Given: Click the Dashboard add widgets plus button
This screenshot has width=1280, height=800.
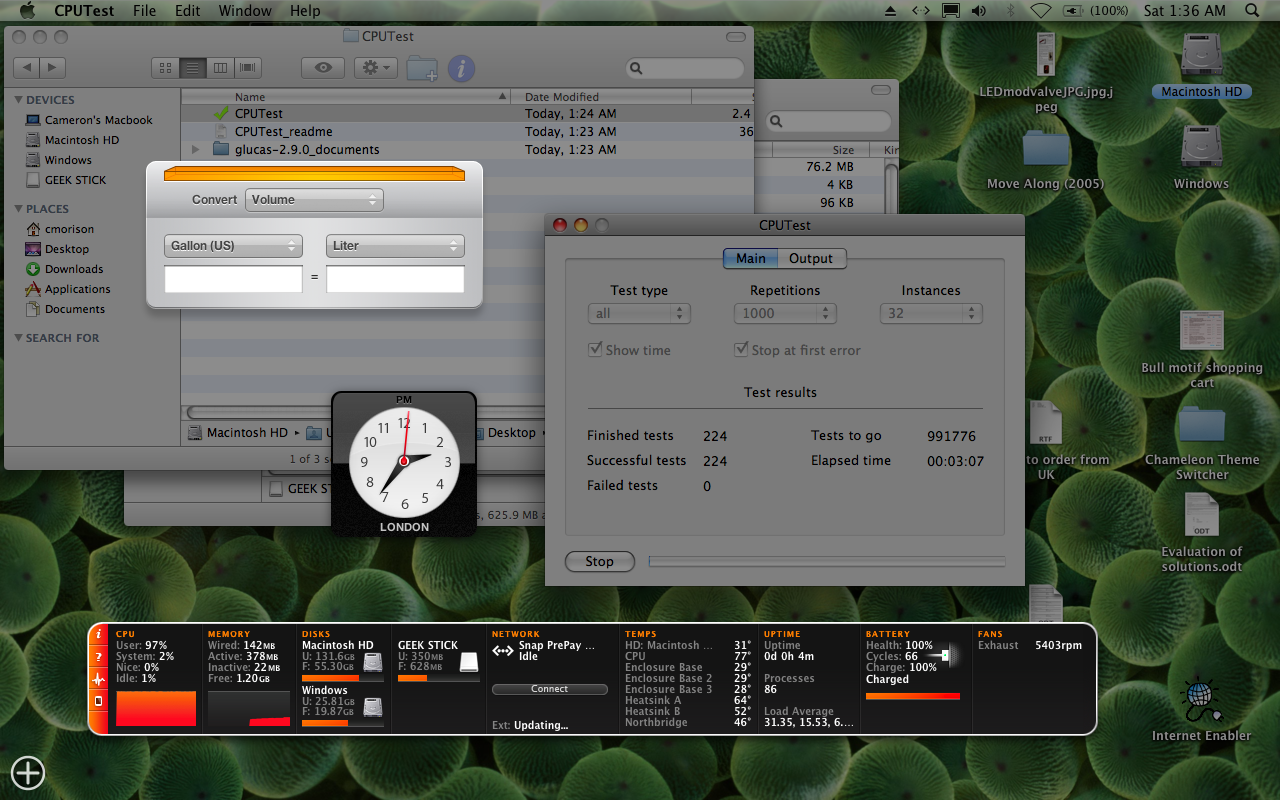Looking at the screenshot, I should pos(28,772).
